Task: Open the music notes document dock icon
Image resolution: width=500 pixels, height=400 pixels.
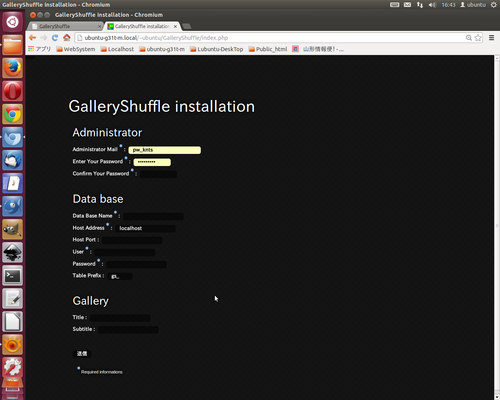Action: point(13,183)
